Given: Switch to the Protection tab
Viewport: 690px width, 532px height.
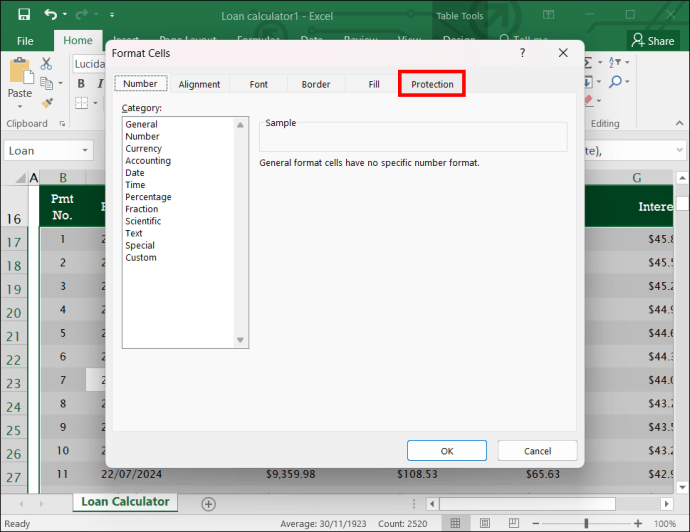Looking at the screenshot, I should click(432, 84).
